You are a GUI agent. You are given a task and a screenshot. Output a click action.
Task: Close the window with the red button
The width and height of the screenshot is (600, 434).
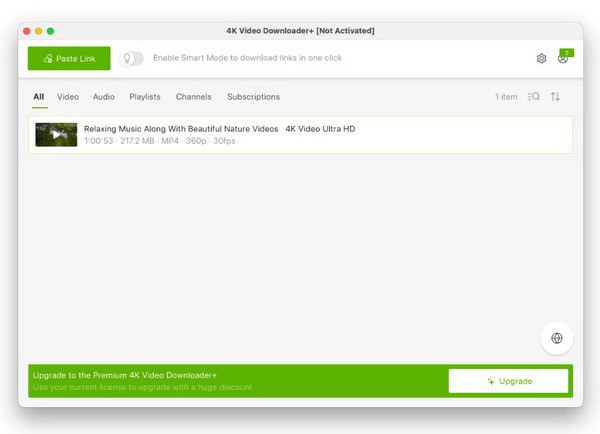click(27, 31)
